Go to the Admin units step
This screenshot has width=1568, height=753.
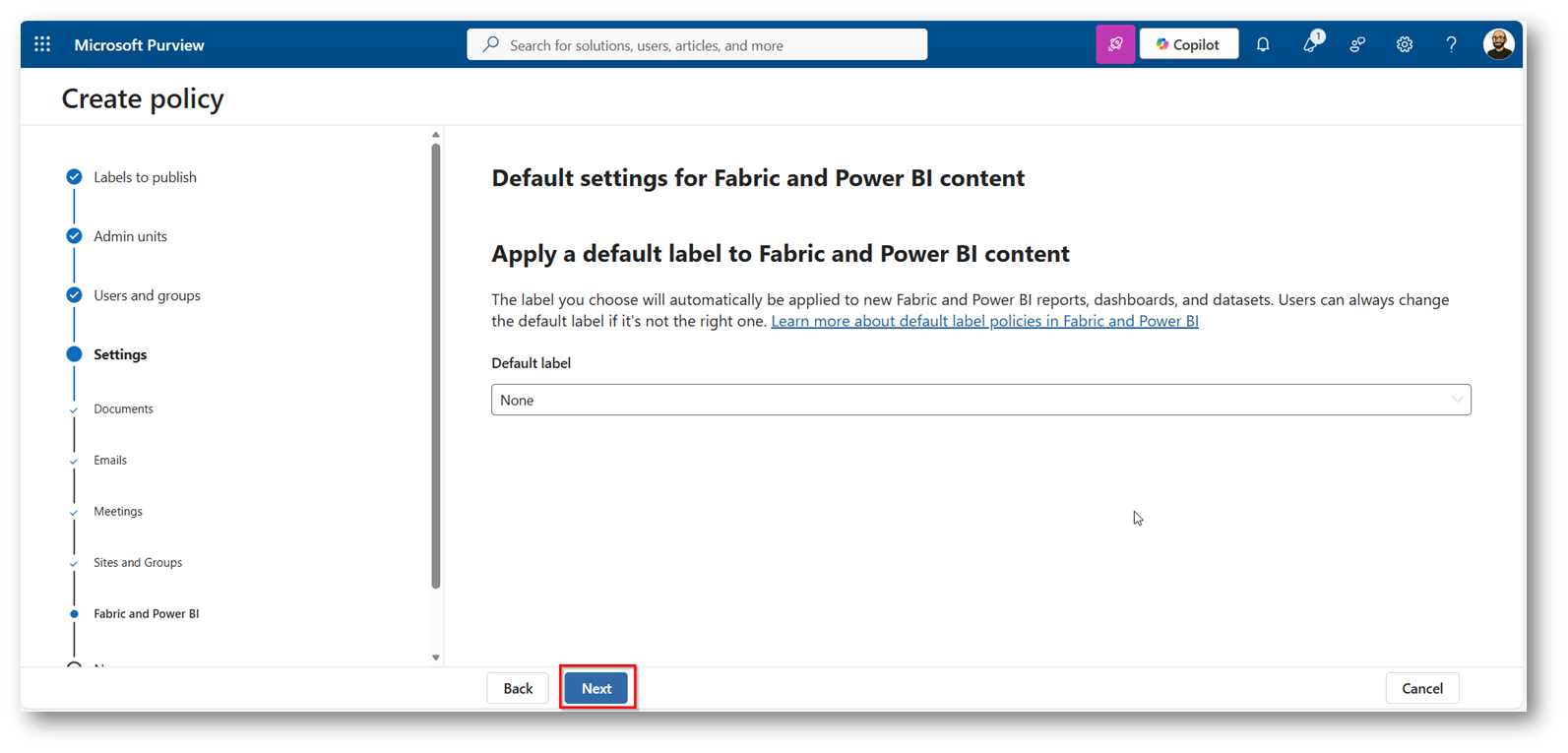[x=130, y=236]
